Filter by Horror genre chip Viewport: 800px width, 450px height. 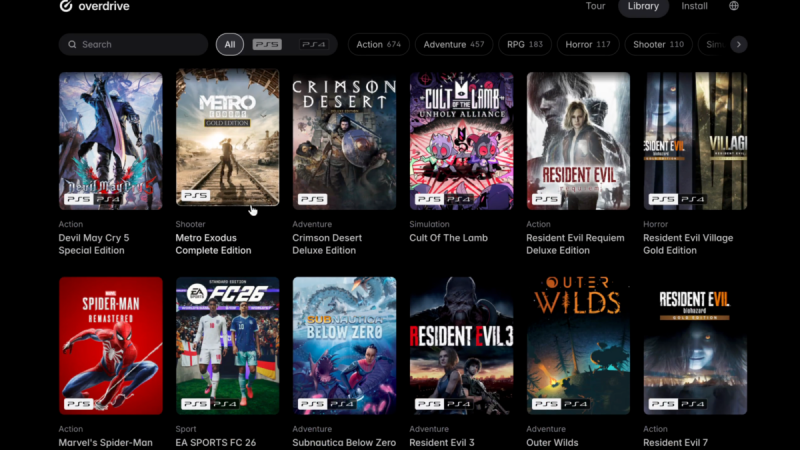588,44
